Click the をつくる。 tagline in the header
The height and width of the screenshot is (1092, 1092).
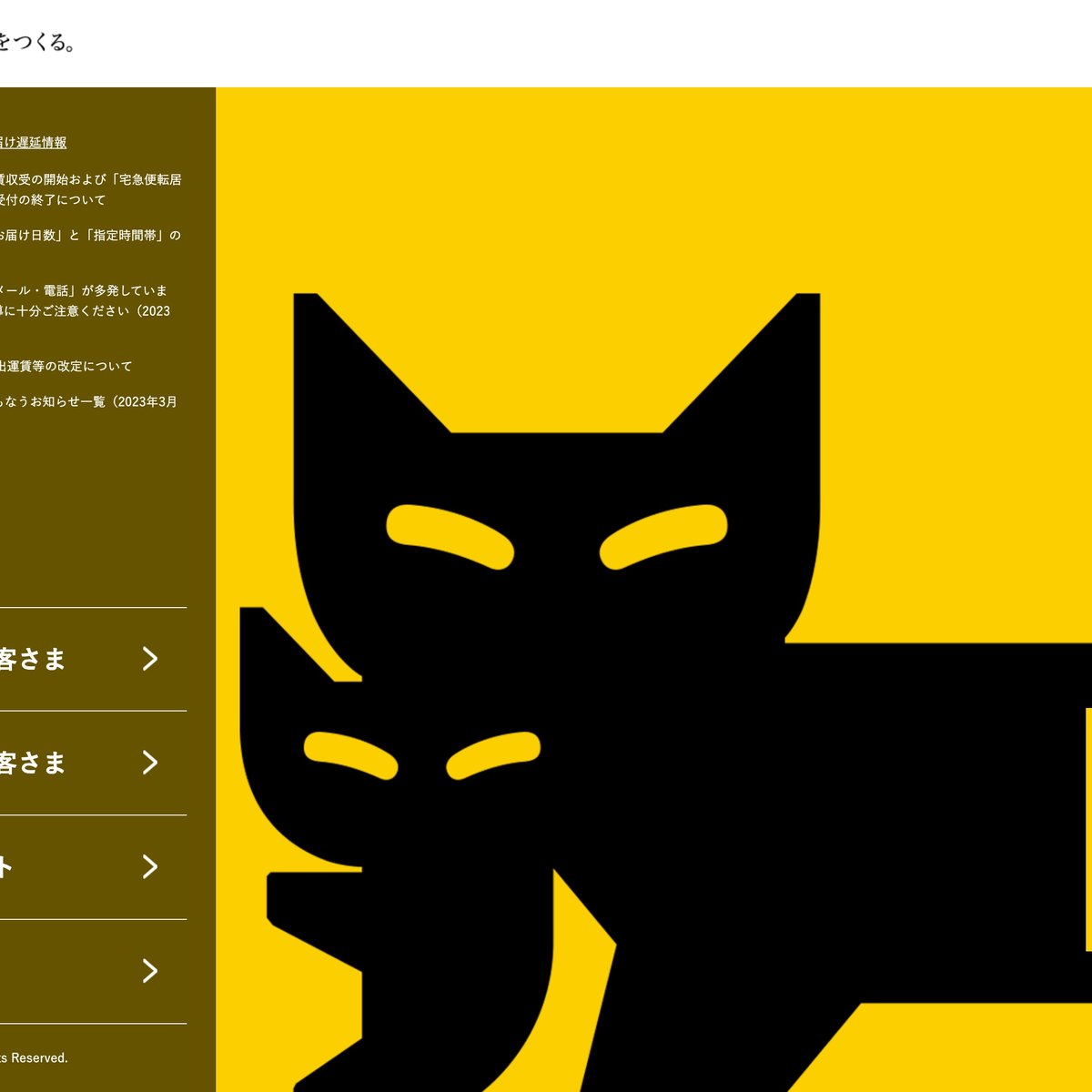(36, 43)
